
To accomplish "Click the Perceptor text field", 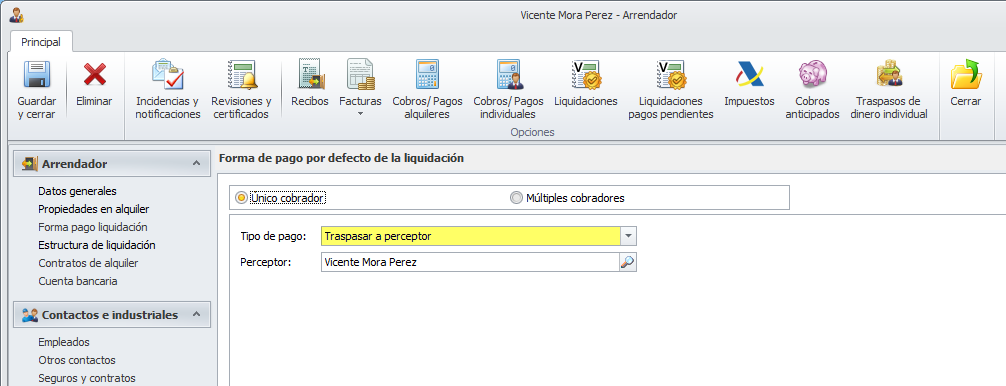I will pyautogui.click(x=470, y=262).
